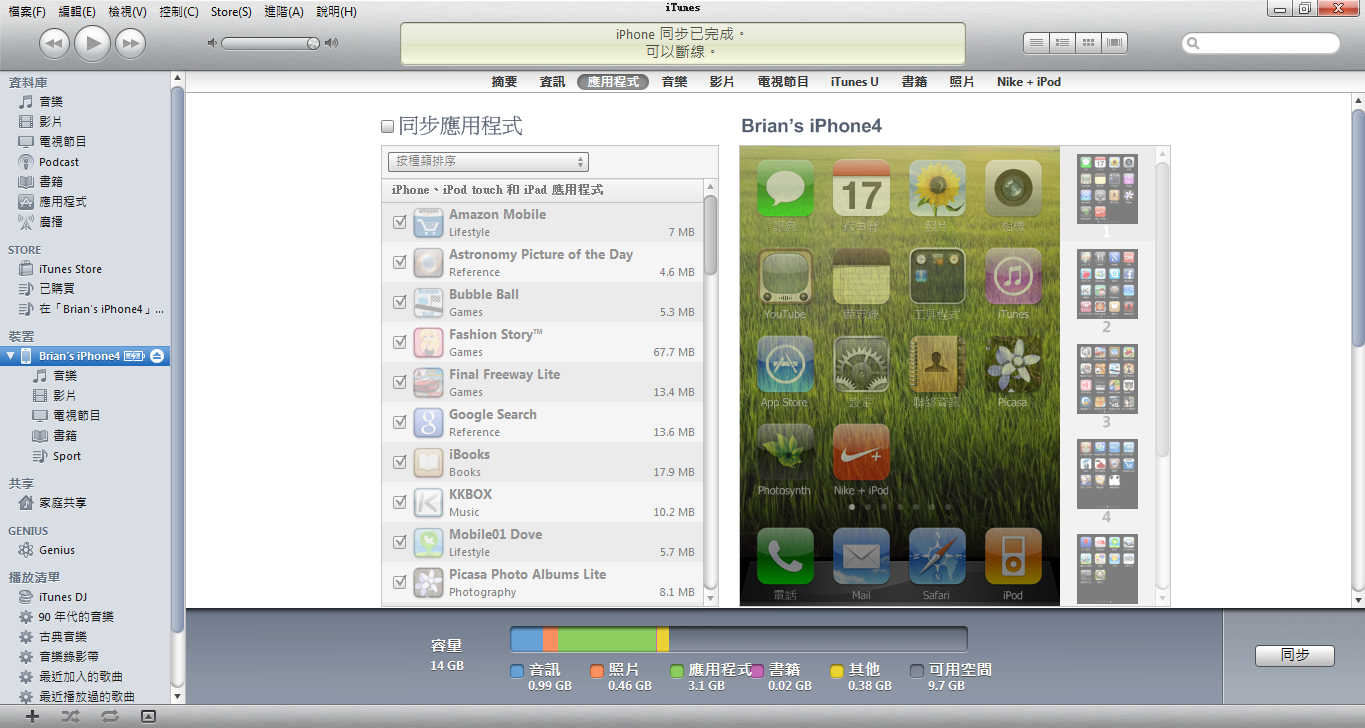1365x728 pixels.
Task: Open the Store(S) menu
Action: tap(231, 11)
